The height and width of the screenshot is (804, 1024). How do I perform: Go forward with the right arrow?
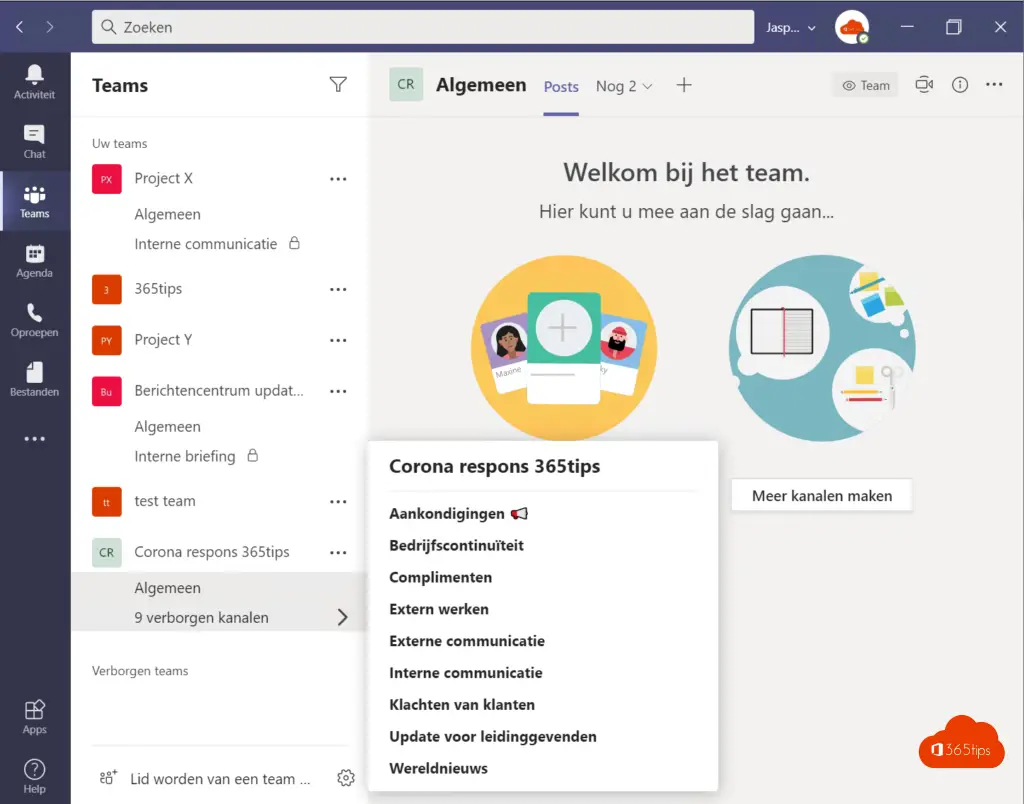click(50, 27)
